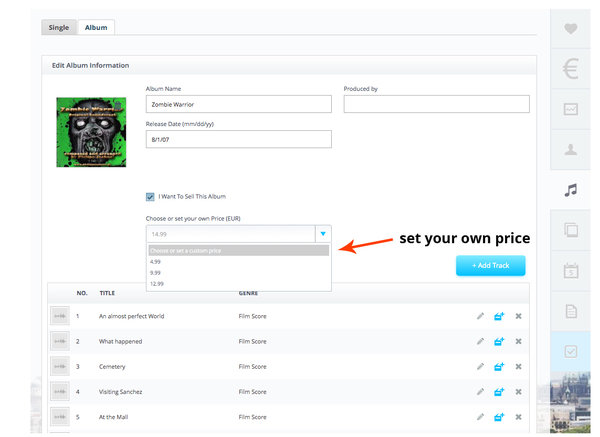Open the heart favorites sidebar icon
Screen dimensions: 600x437
click(571, 29)
